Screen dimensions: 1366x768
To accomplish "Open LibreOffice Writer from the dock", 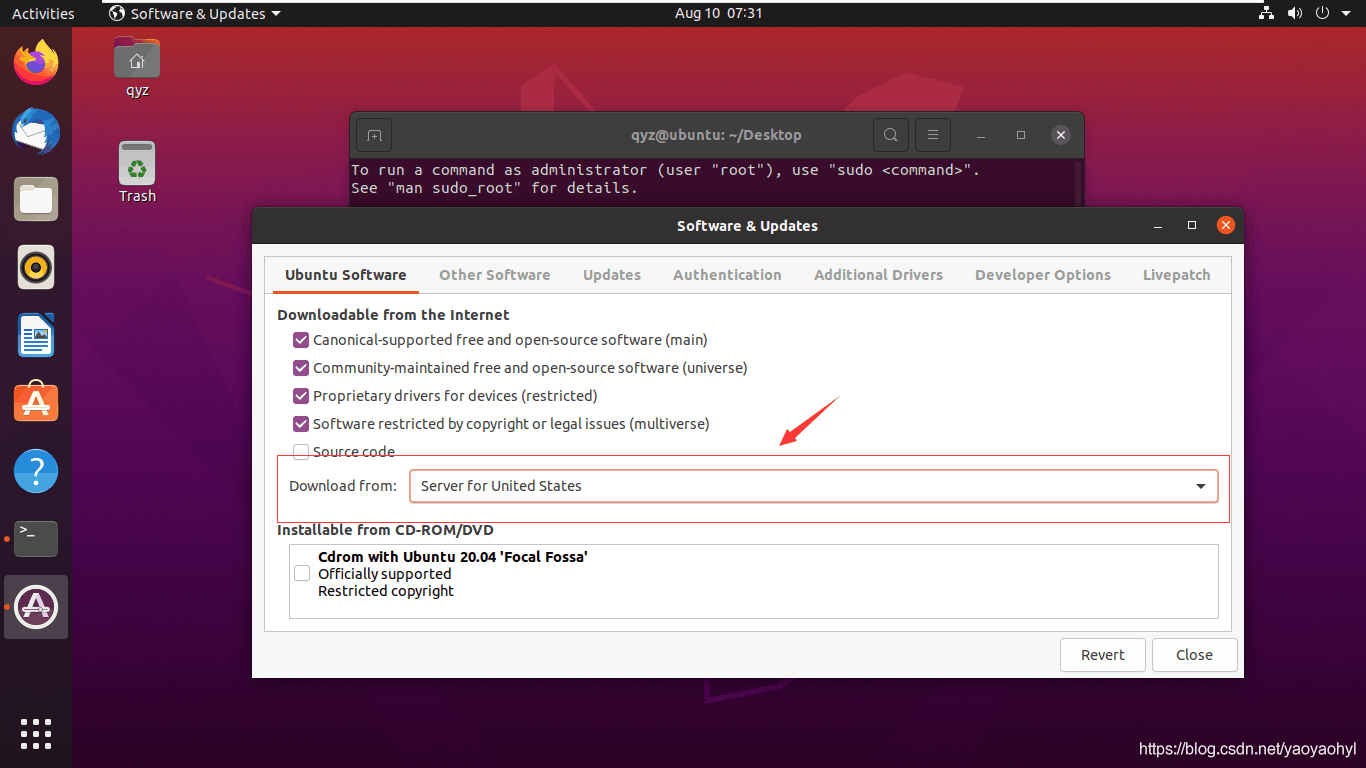I will click(x=36, y=335).
